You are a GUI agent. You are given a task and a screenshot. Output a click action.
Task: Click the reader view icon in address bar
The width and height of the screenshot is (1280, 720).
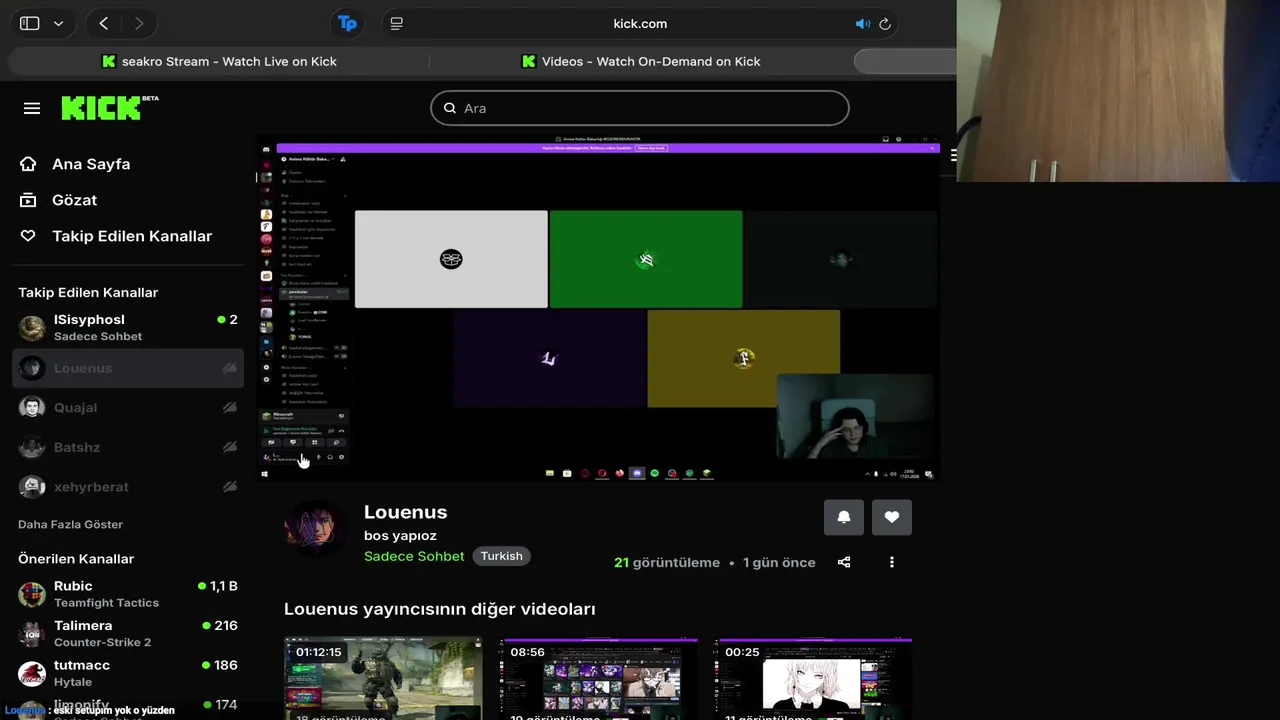[397, 23]
